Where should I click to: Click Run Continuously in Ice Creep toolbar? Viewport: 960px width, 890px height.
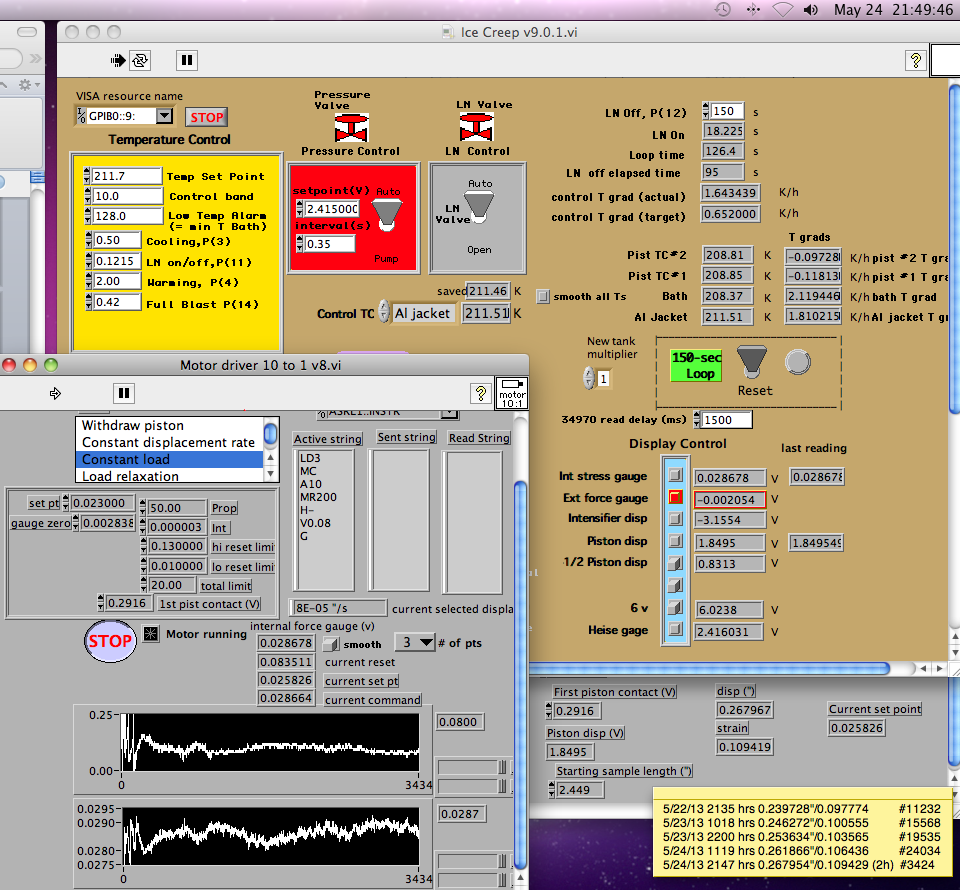(139, 60)
